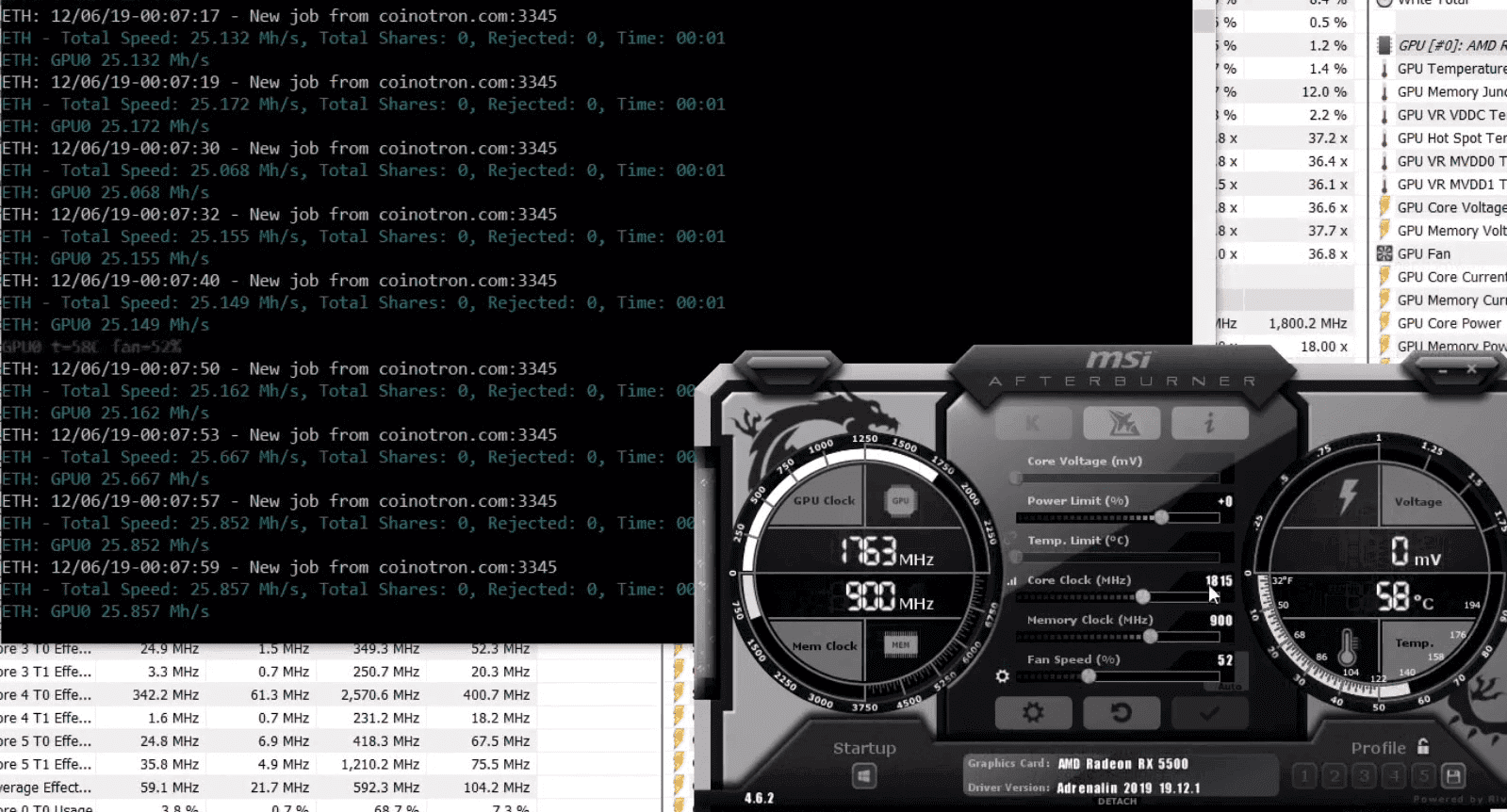Select Afterburner profile slot 1
Viewport: 1507px width, 812px height.
(x=1304, y=776)
